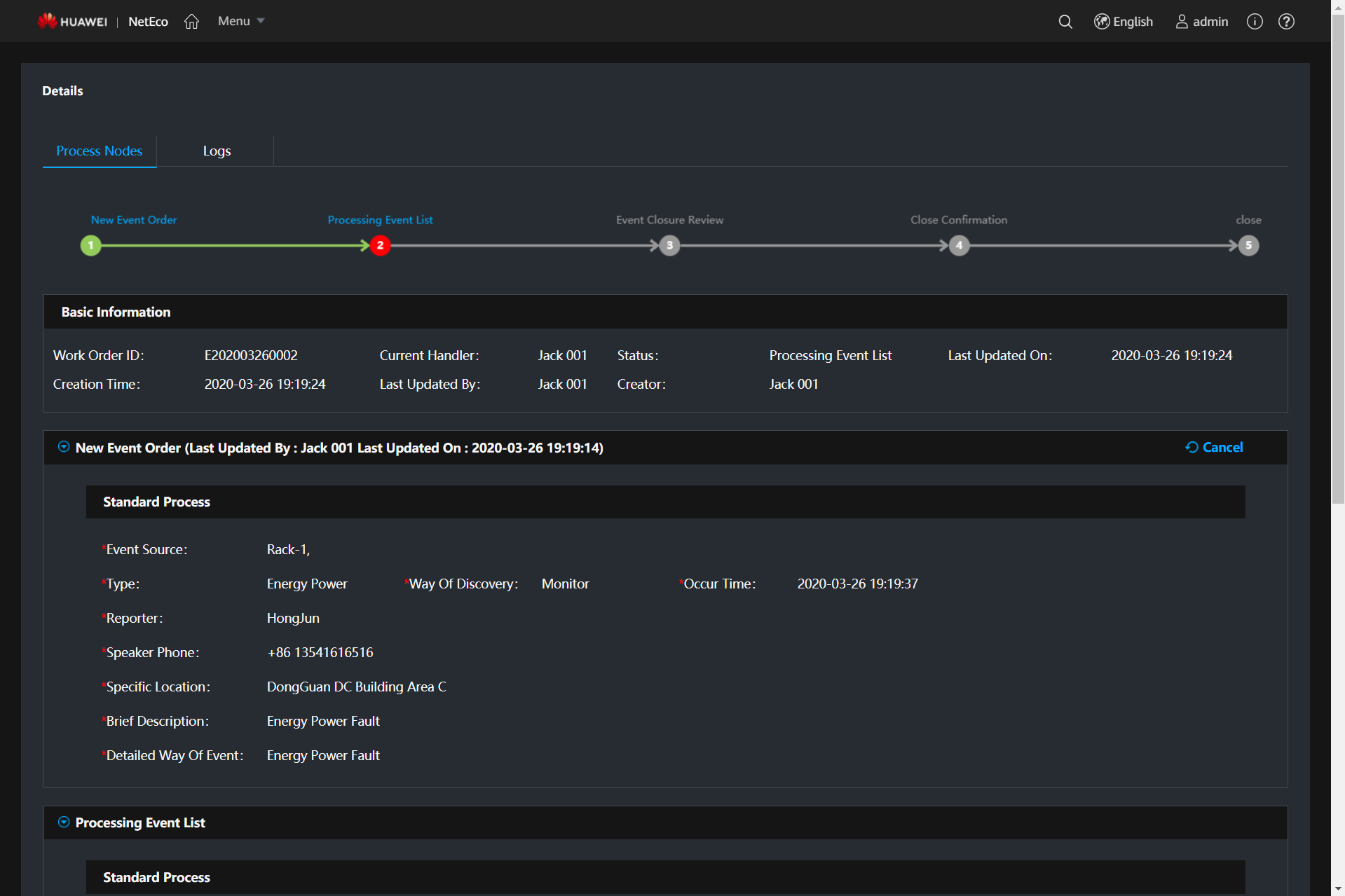Collapse the Processing Event List section
Screen dimensions: 1345x896
64,822
